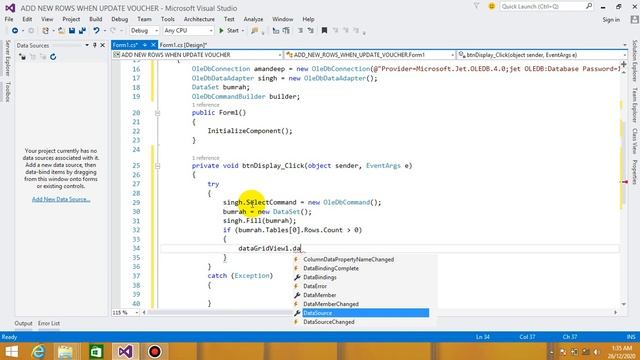Open the Architecture menu

(x=199, y=19)
